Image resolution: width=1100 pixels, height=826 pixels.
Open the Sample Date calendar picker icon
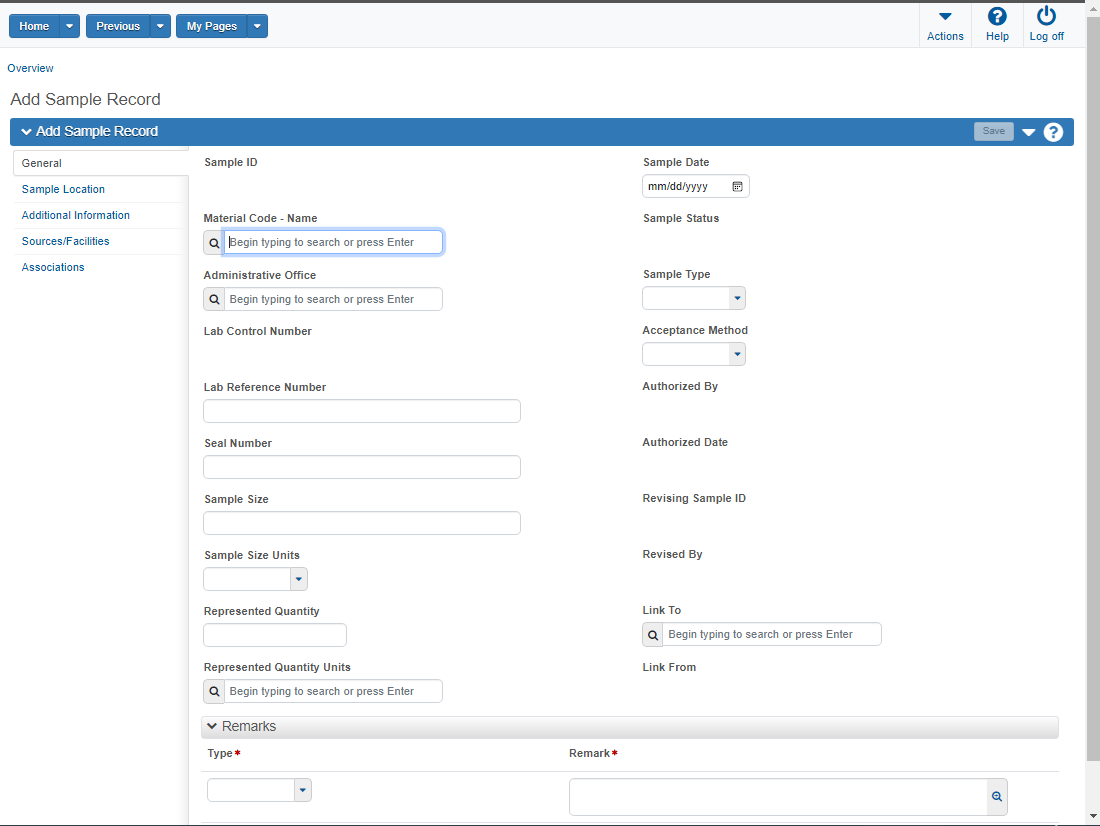[x=737, y=187]
